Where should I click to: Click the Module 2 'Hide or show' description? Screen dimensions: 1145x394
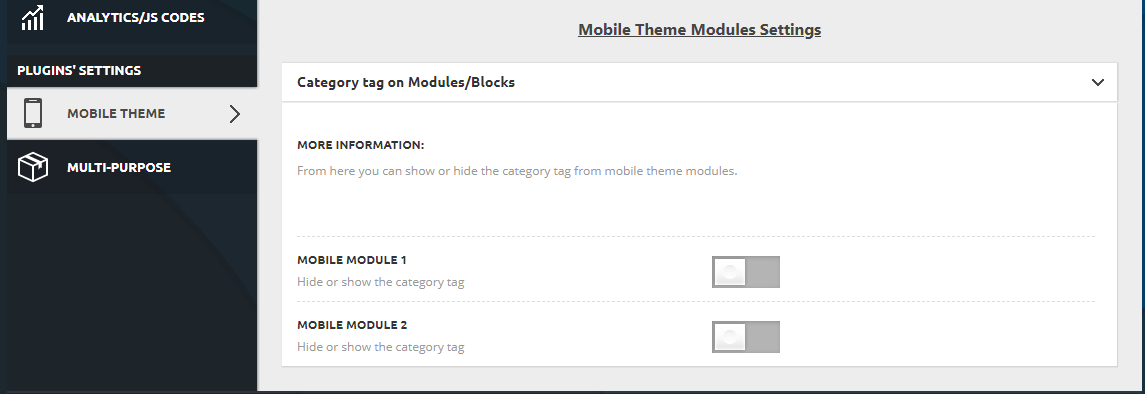380,347
